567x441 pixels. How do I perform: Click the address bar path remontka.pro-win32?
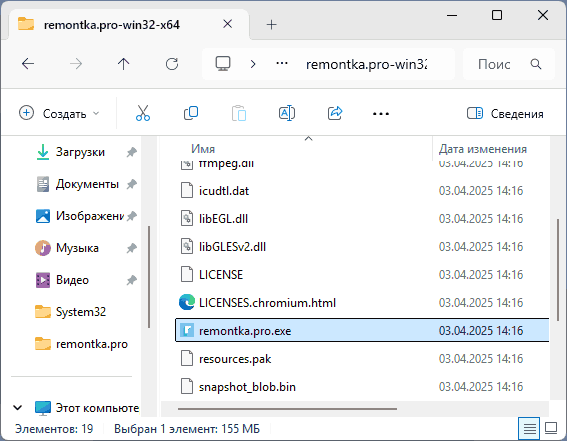[367, 64]
